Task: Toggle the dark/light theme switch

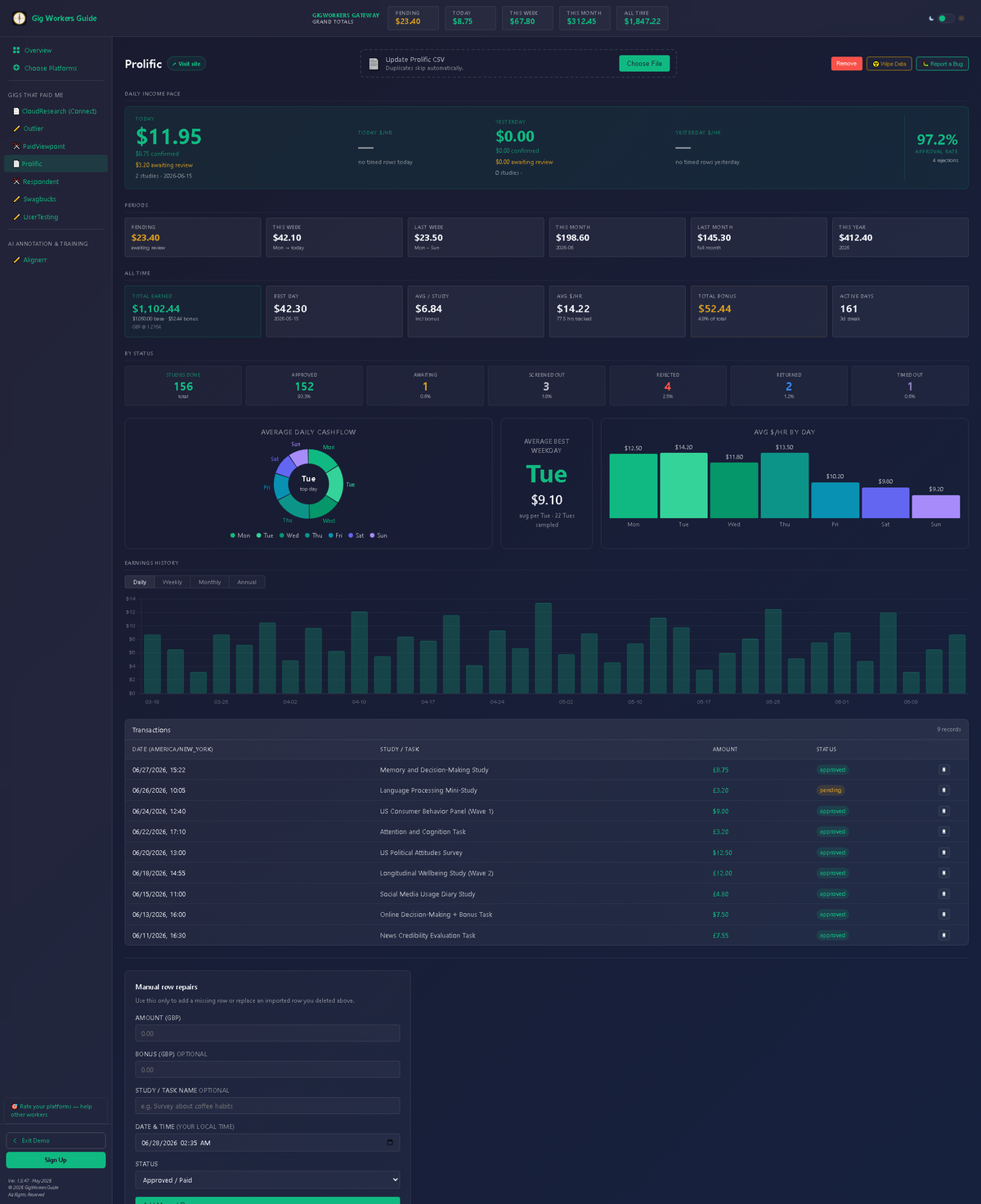Action: coord(946,18)
